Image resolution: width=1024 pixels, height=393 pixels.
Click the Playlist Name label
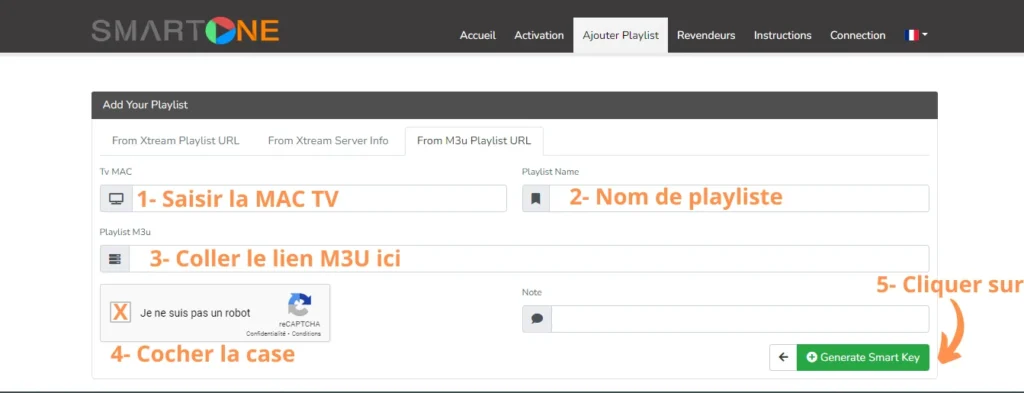click(x=550, y=172)
